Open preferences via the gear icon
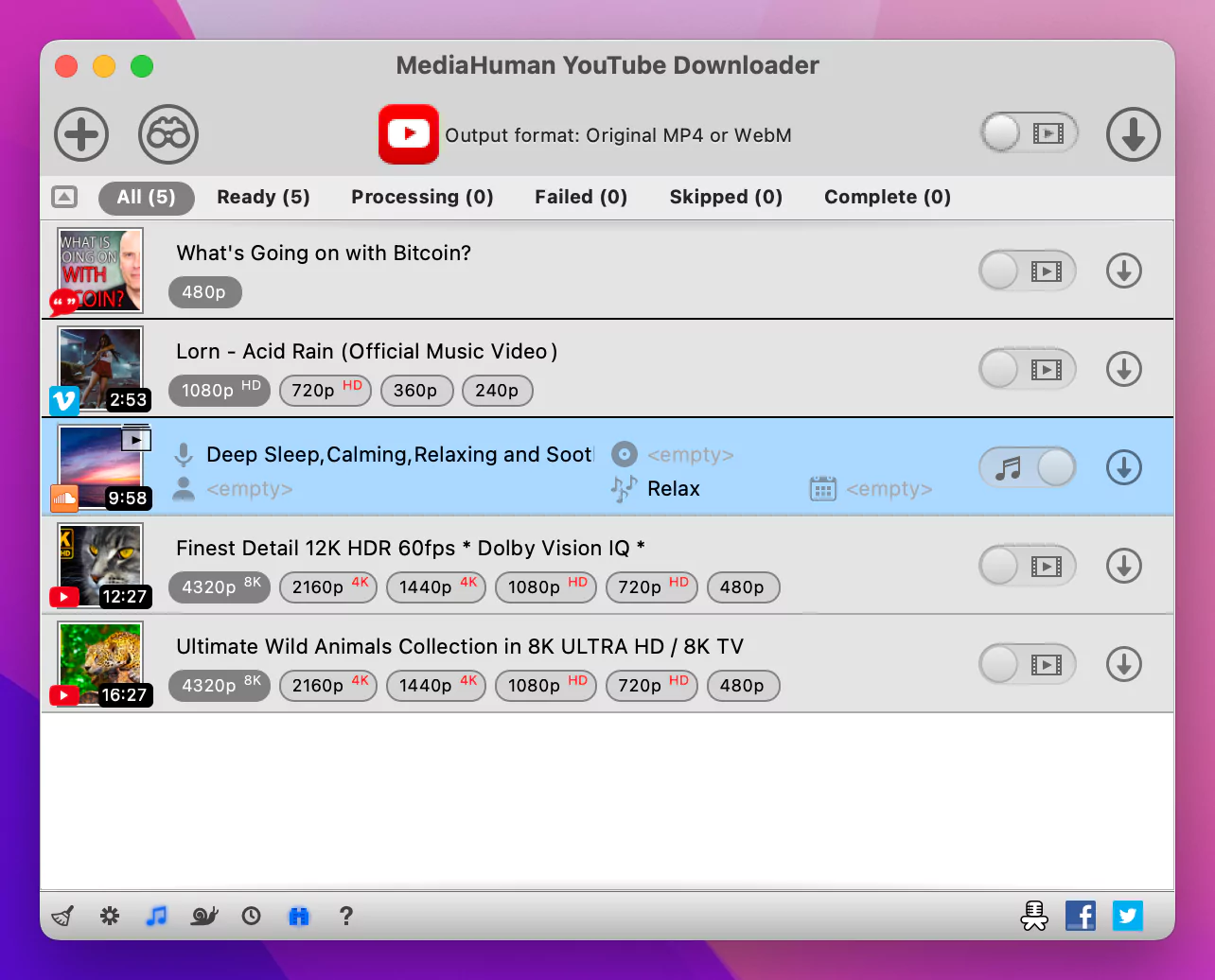The width and height of the screenshot is (1215, 980). [110, 916]
